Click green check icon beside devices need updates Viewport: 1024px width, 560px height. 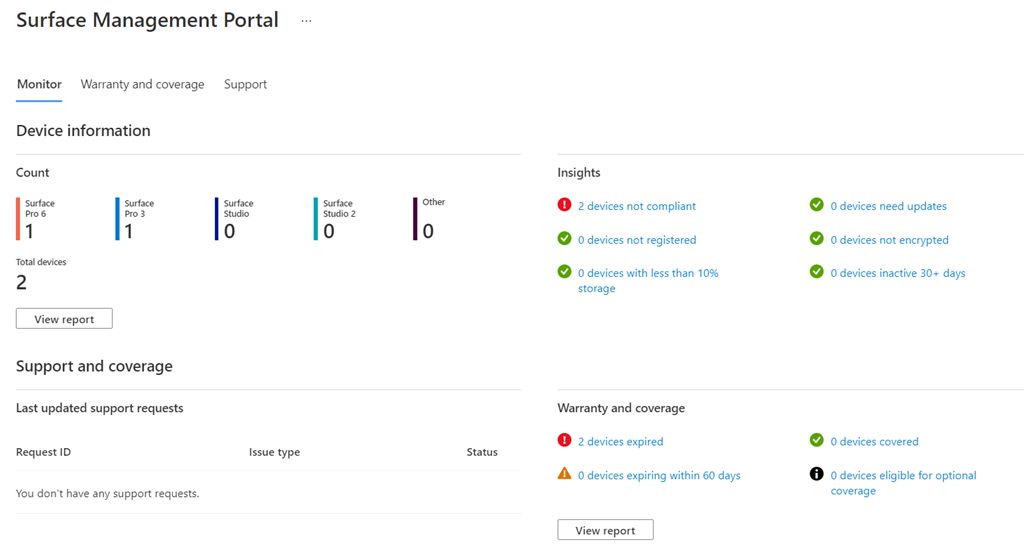[817, 205]
